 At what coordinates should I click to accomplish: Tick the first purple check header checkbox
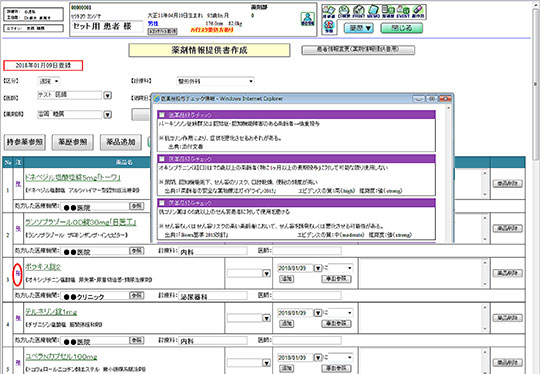click(x=162, y=115)
